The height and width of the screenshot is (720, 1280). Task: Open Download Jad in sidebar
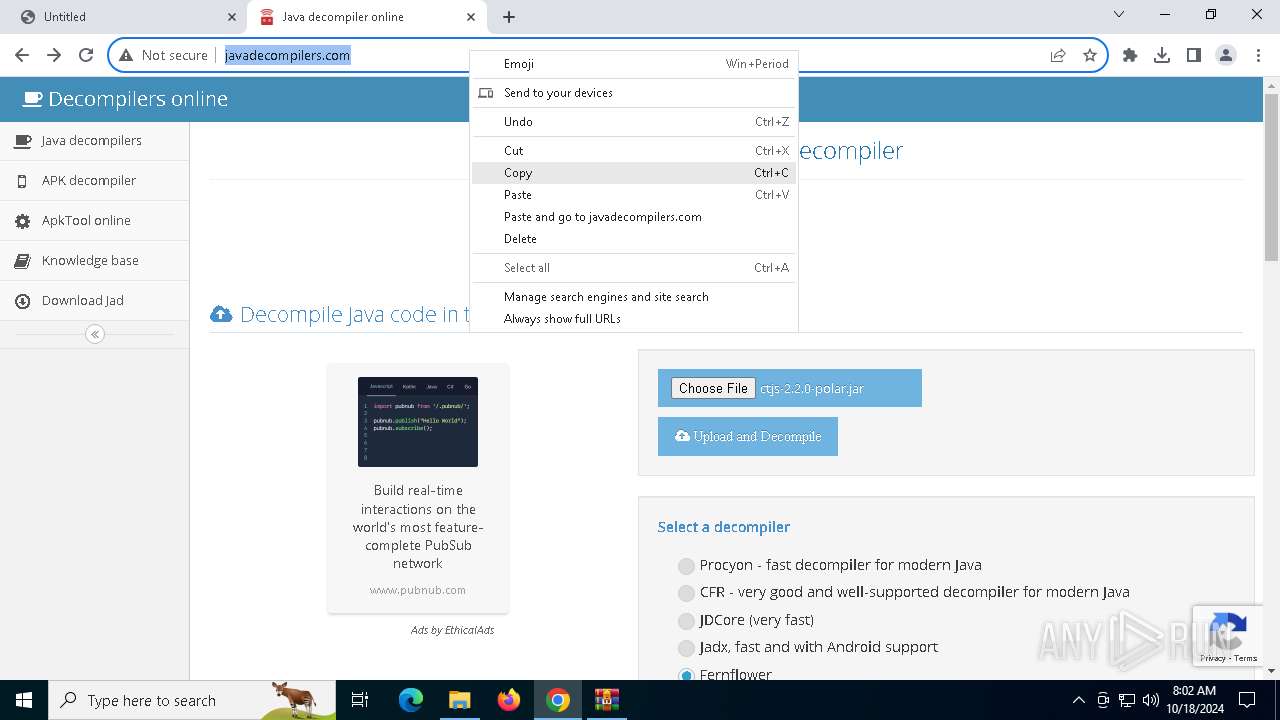pyautogui.click(x=94, y=301)
